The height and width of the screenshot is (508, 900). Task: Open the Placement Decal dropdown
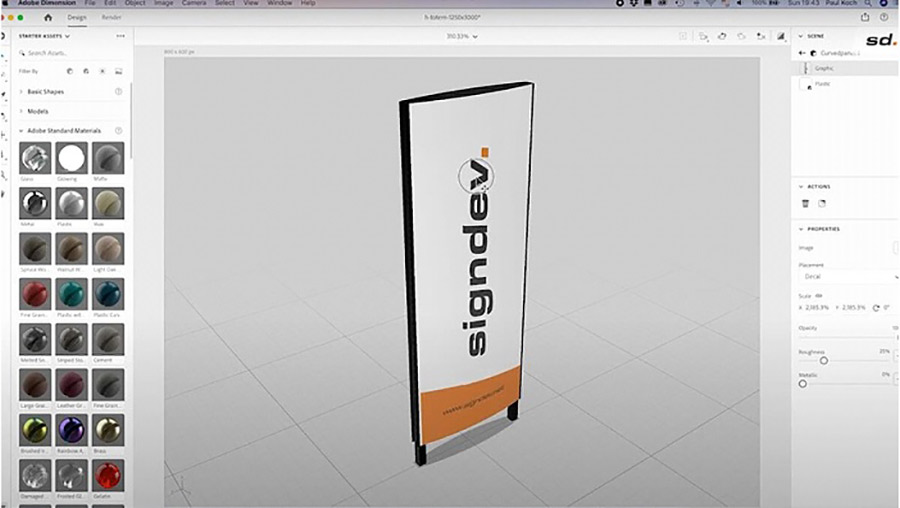point(848,277)
